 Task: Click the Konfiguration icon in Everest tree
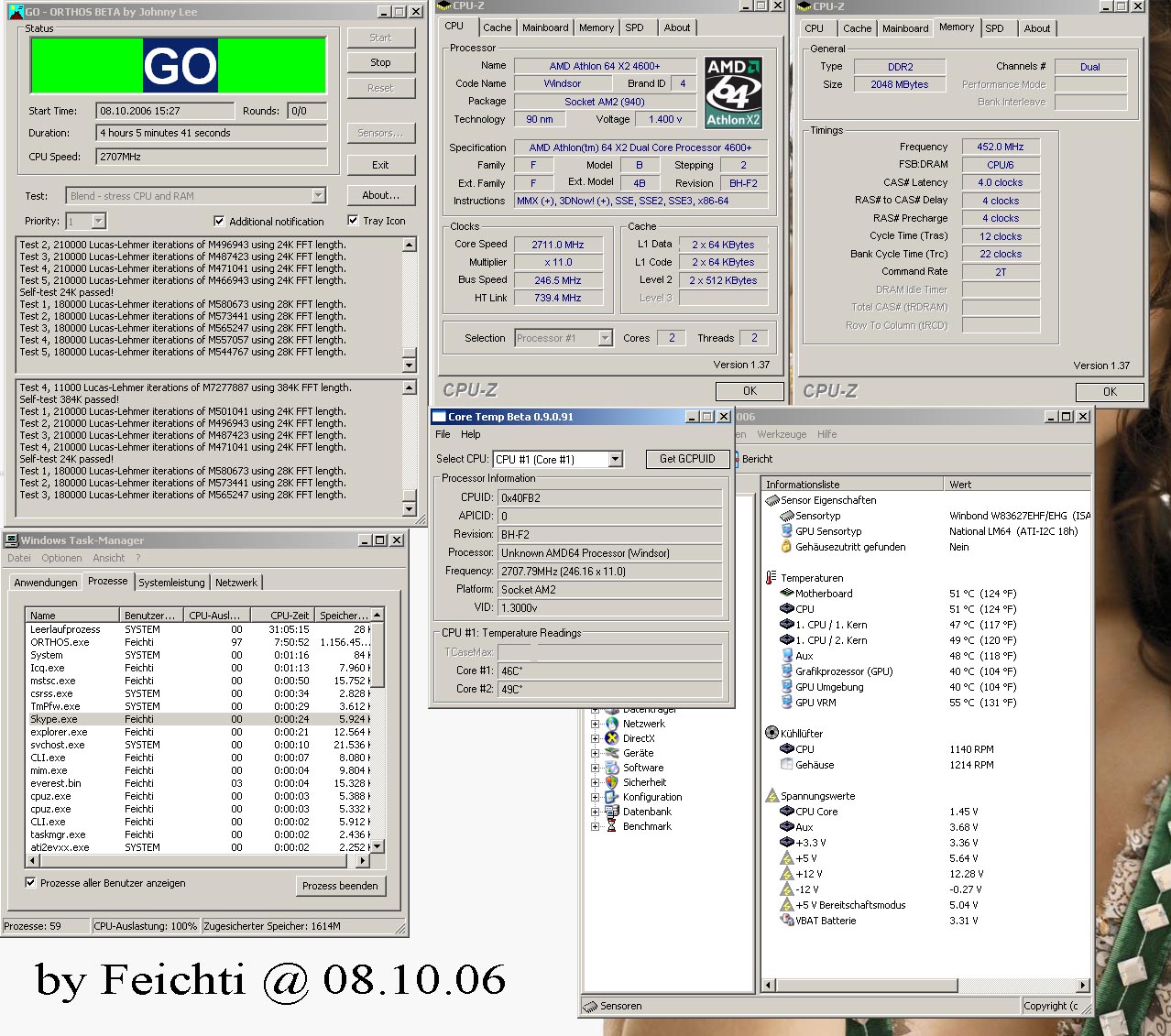click(x=611, y=797)
